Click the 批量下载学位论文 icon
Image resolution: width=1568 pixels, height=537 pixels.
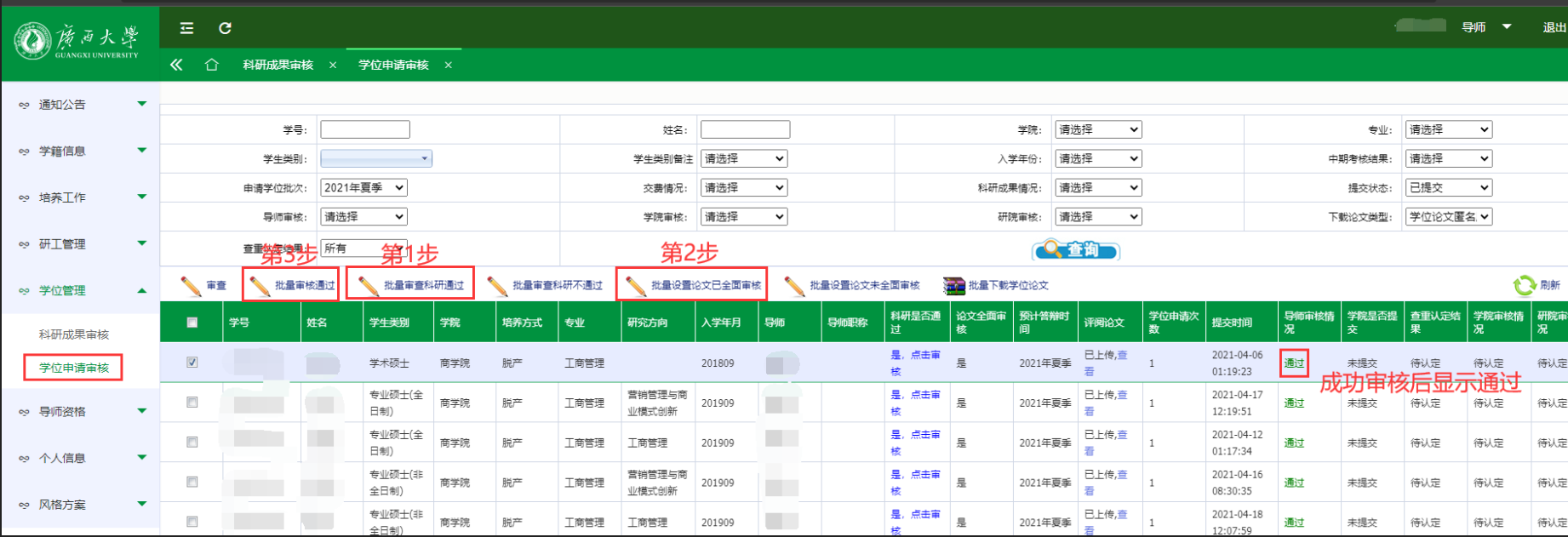tap(954, 285)
